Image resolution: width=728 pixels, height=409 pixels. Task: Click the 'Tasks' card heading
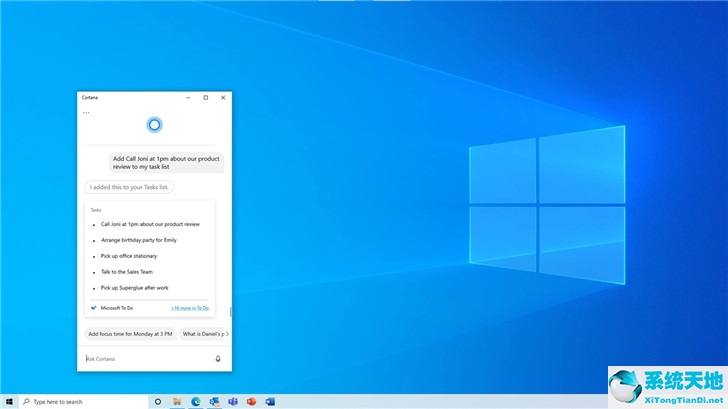pos(96,210)
